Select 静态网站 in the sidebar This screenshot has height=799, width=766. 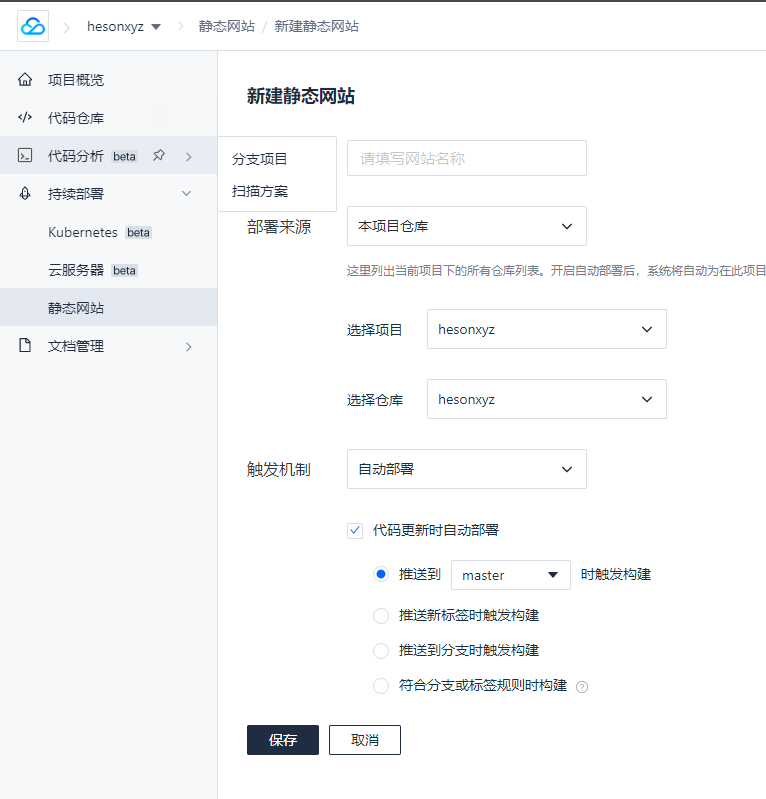pos(109,307)
